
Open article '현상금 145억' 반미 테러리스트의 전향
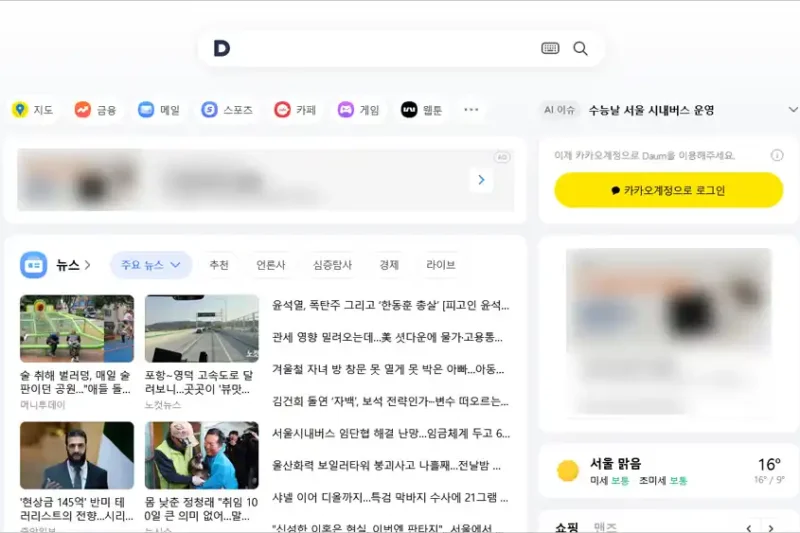tap(77, 509)
